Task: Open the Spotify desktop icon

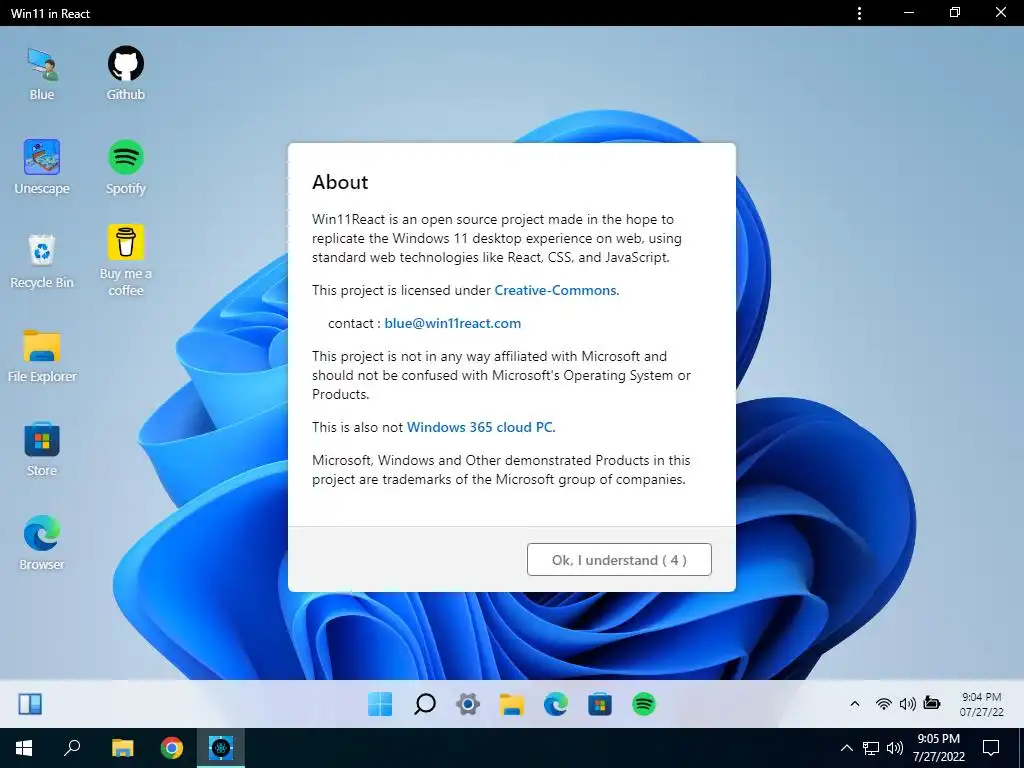Action: (x=125, y=167)
